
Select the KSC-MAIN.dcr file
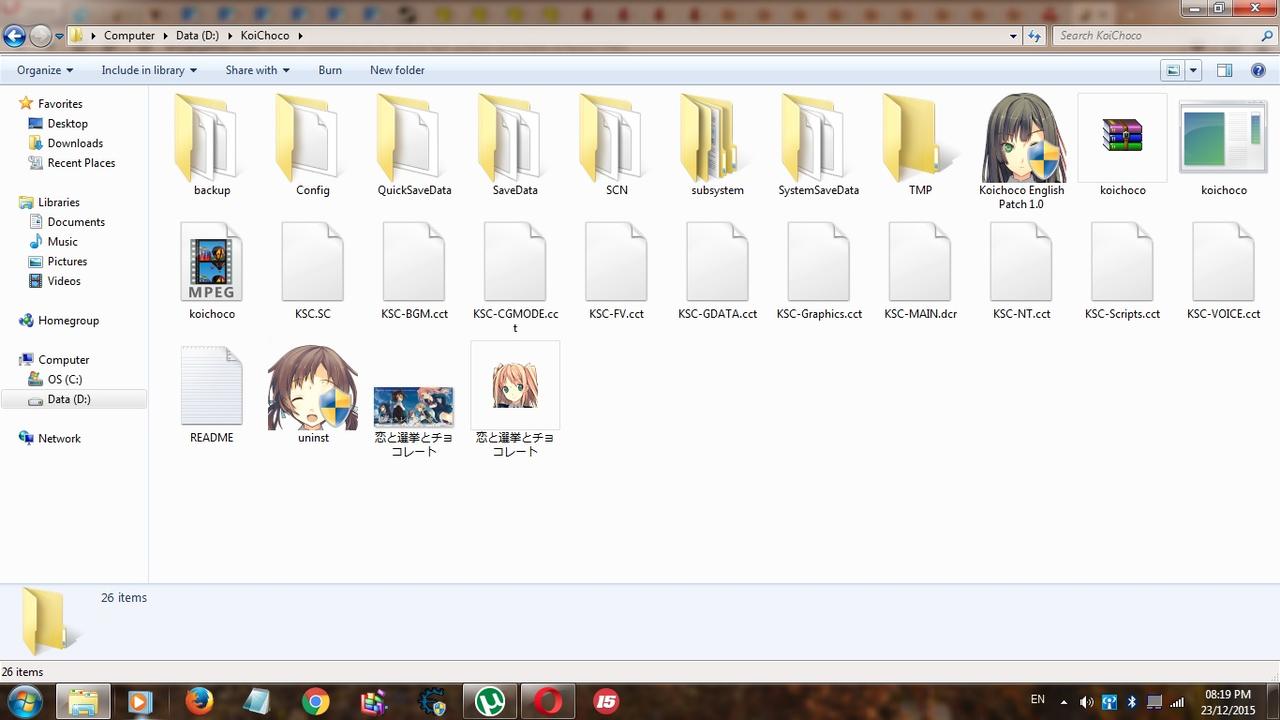click(920, 264)
